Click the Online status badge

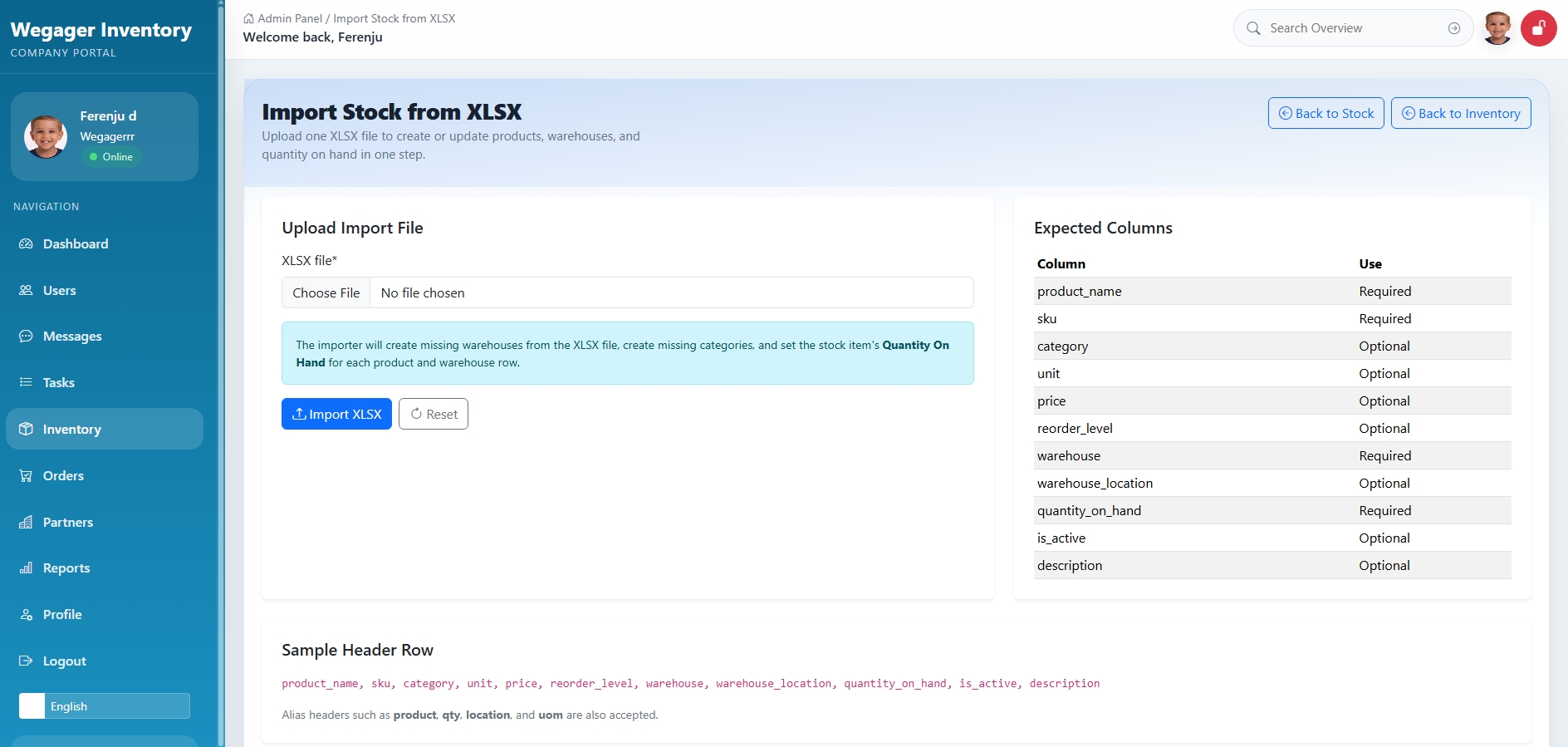pos(111,156)
